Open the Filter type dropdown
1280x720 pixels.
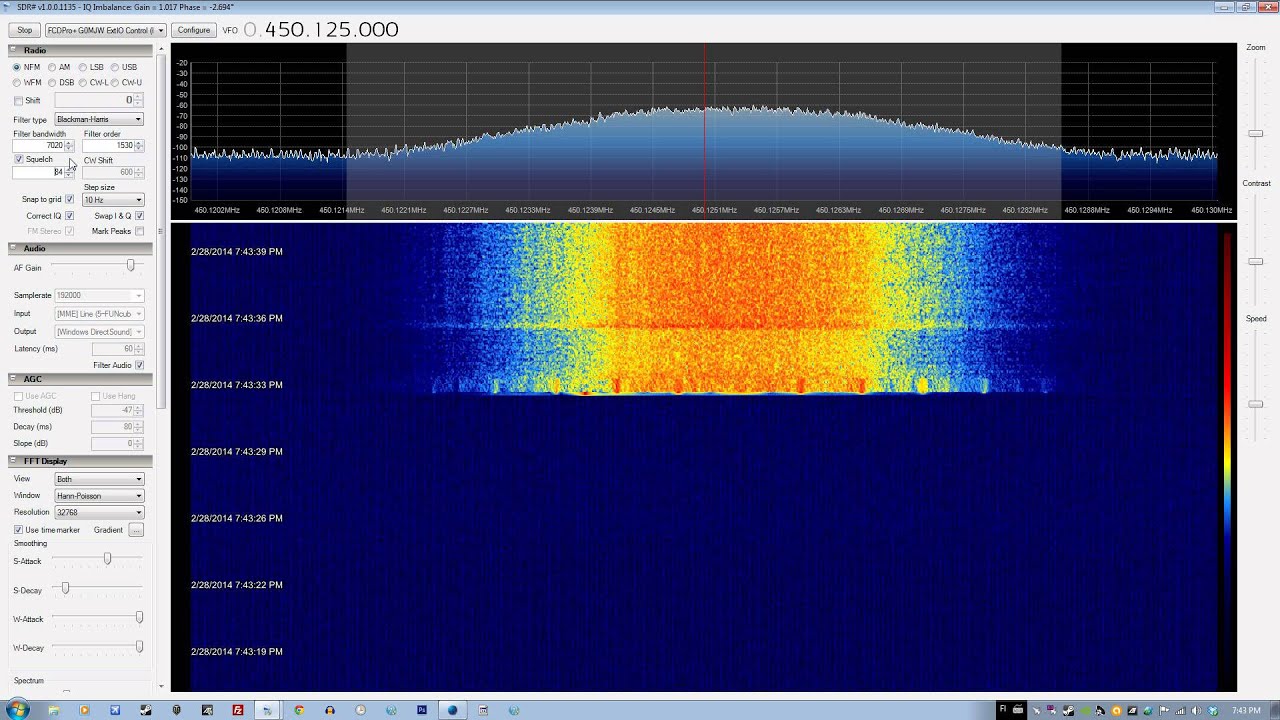point(99,119)
